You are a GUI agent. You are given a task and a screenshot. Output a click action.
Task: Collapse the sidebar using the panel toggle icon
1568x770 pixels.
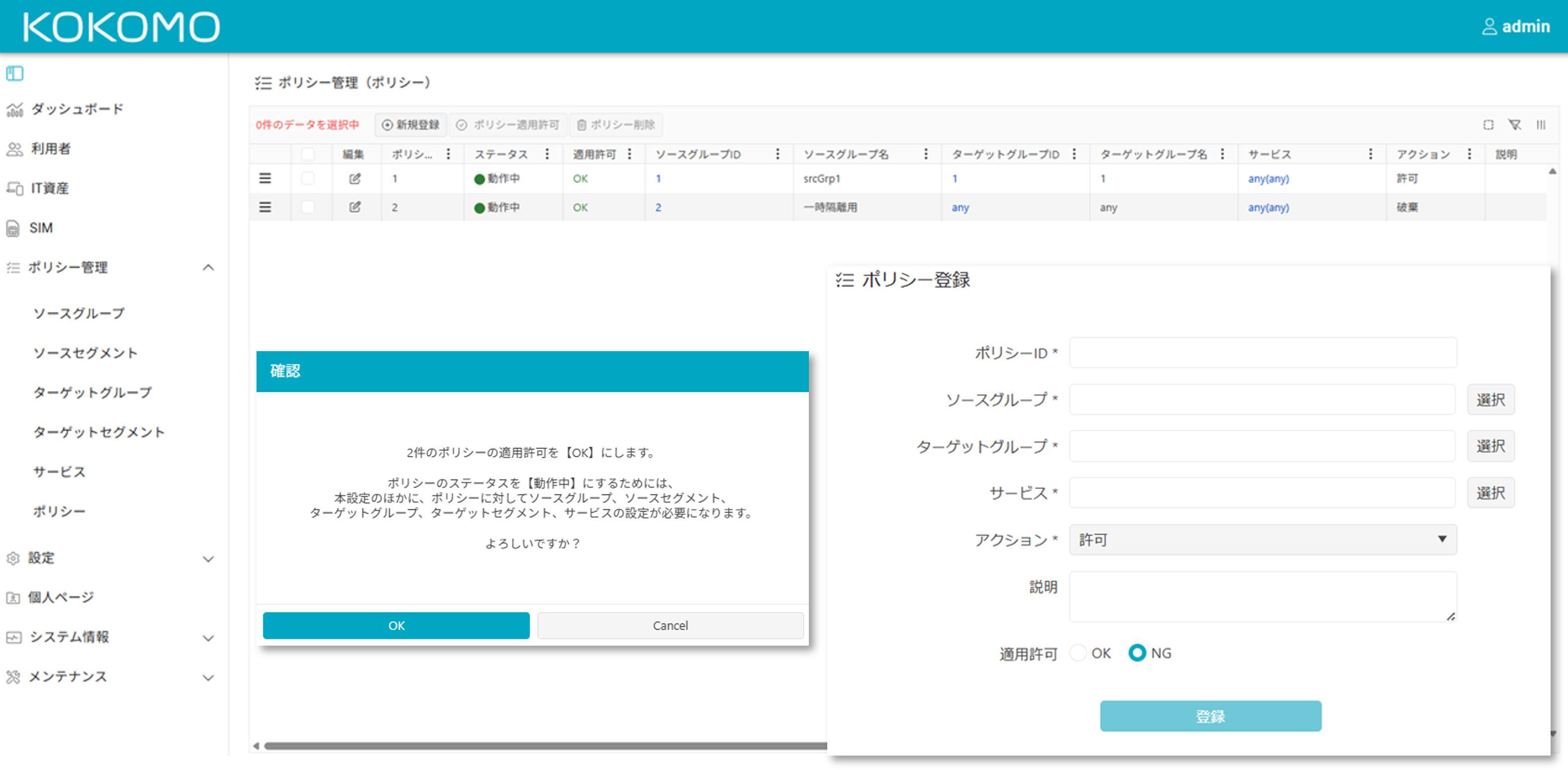click(14, 73)
